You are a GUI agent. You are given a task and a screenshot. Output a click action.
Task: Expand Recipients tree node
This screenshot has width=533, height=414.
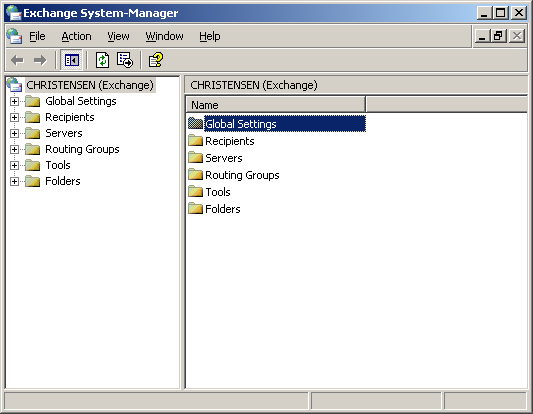[14, 117]
